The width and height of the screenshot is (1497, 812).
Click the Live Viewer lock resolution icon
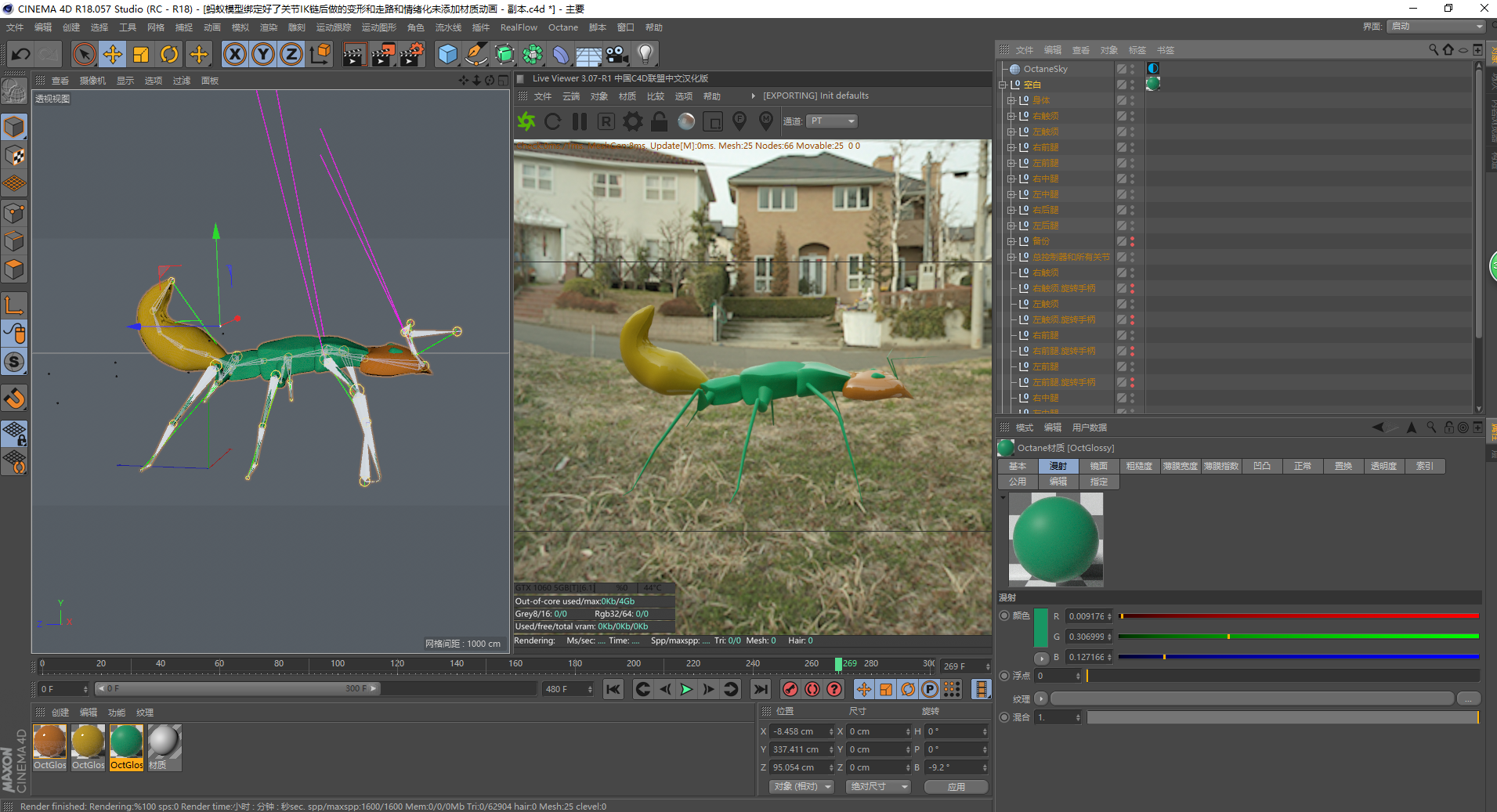tap(660, 121)
